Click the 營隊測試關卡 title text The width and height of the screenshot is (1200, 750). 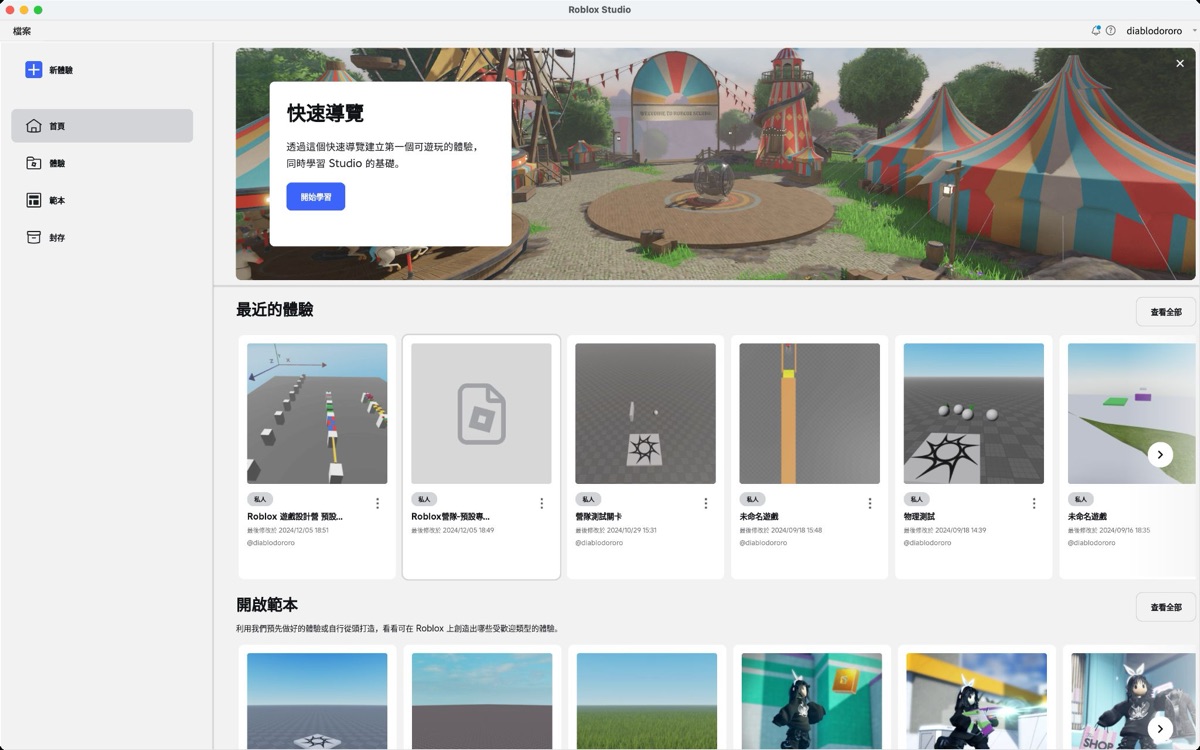(x=599, y=517)
